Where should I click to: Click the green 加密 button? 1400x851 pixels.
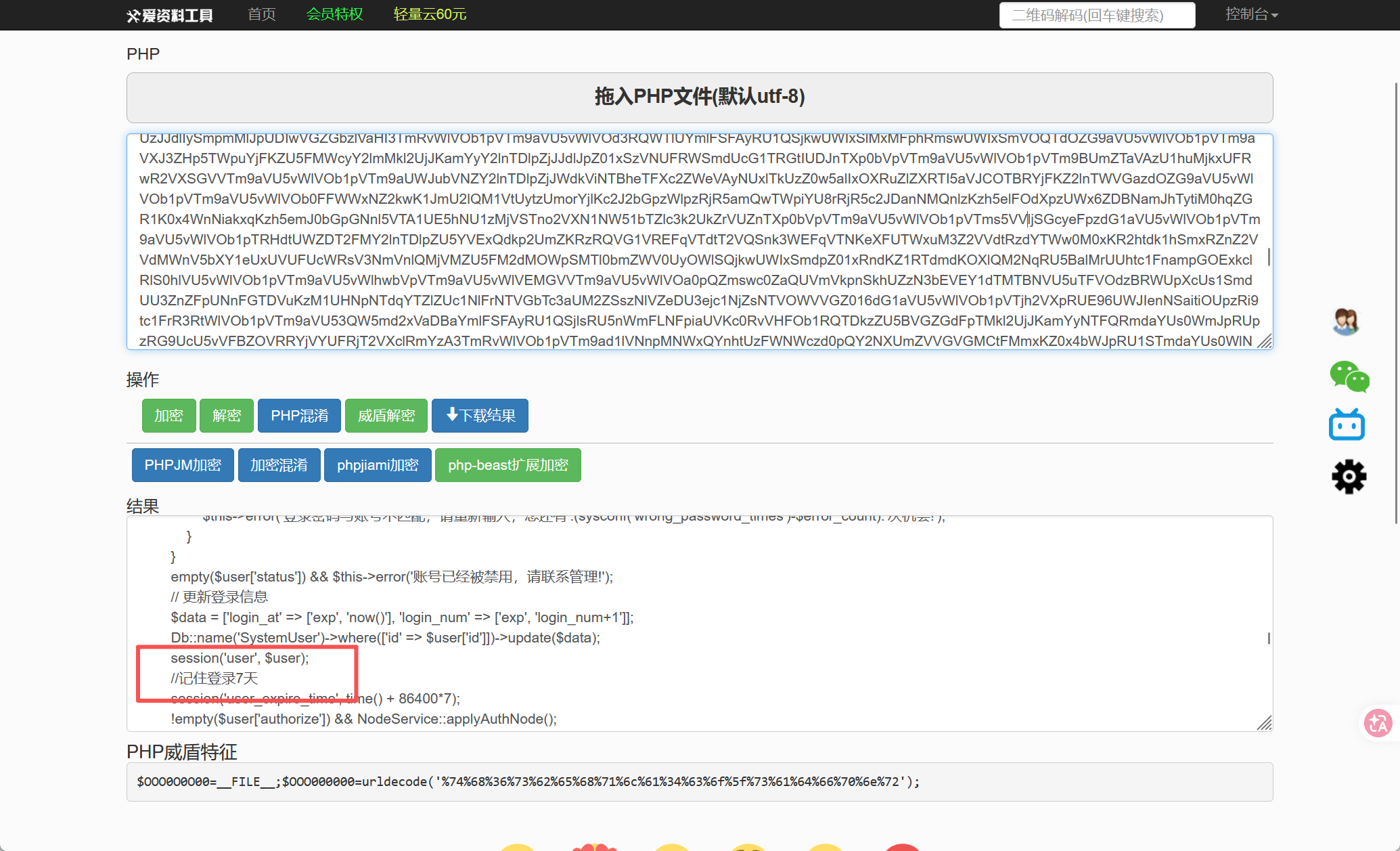pyautogui.click(x=168, y=416)
